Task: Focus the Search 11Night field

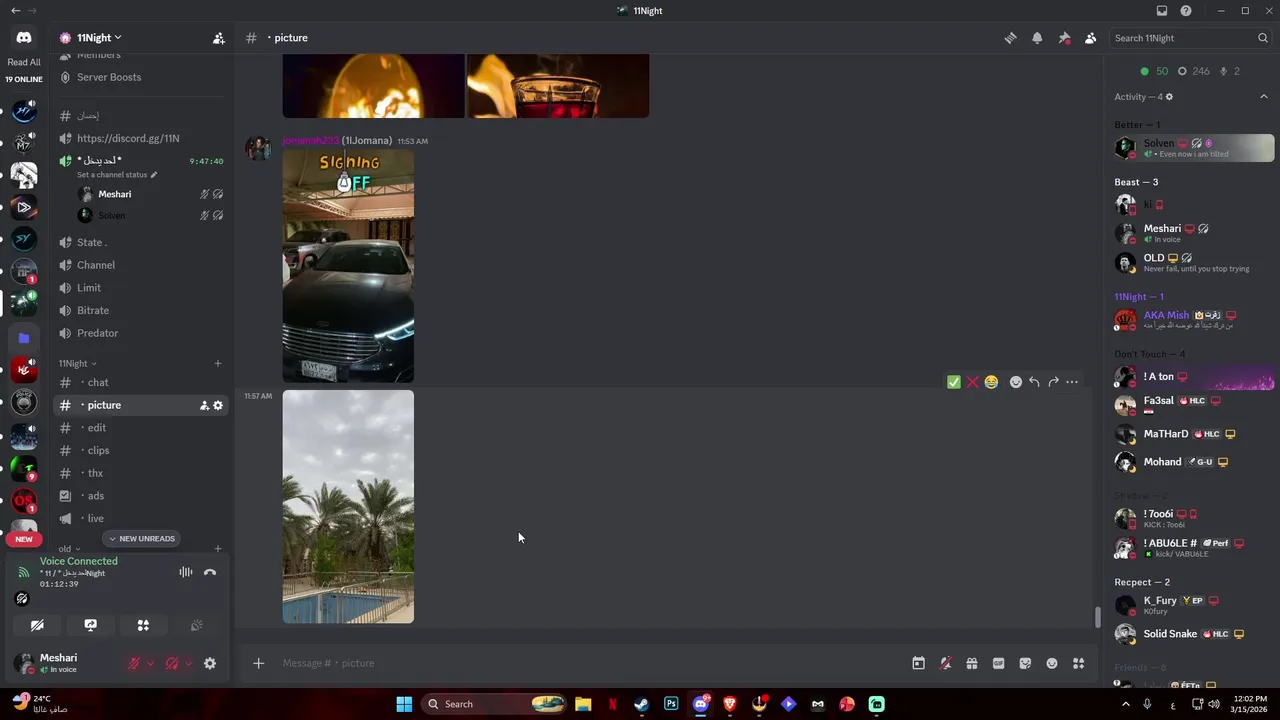Action: (1190, 38)
